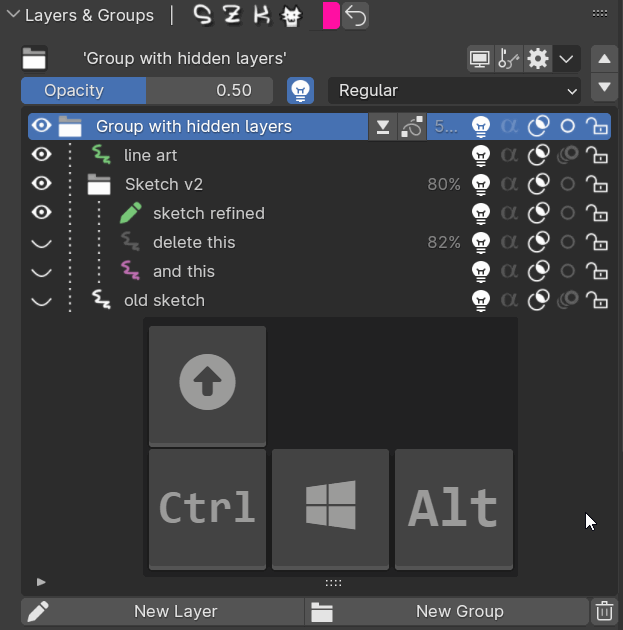Image resolution: width=623 pixels, height=630 pixels.
Task: Hide the 'sketch refined' layer
Action: tap(41, 212)
